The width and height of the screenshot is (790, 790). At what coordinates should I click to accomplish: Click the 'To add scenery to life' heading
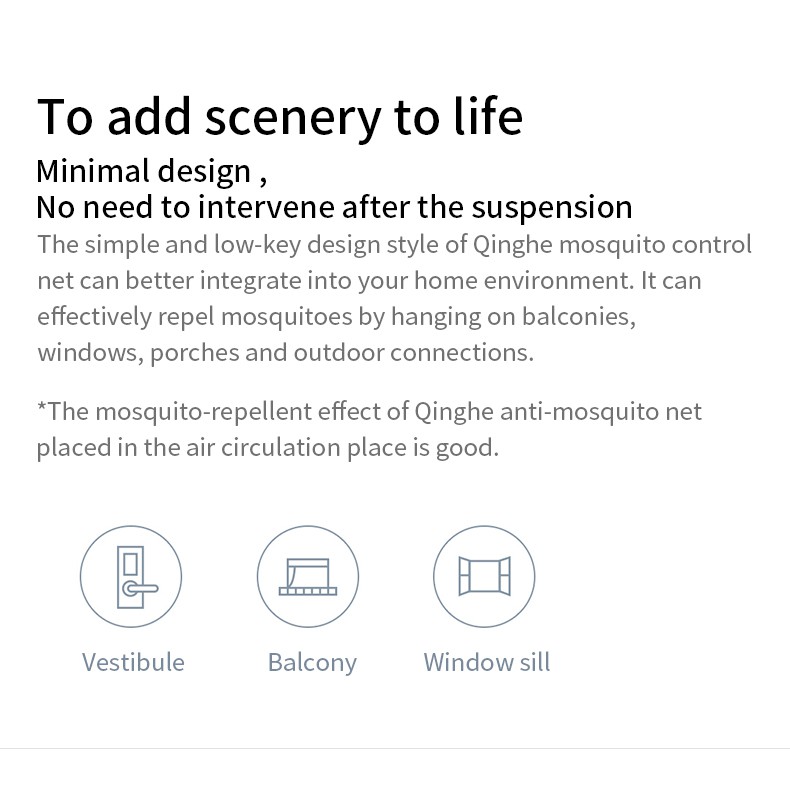point(280,118)
